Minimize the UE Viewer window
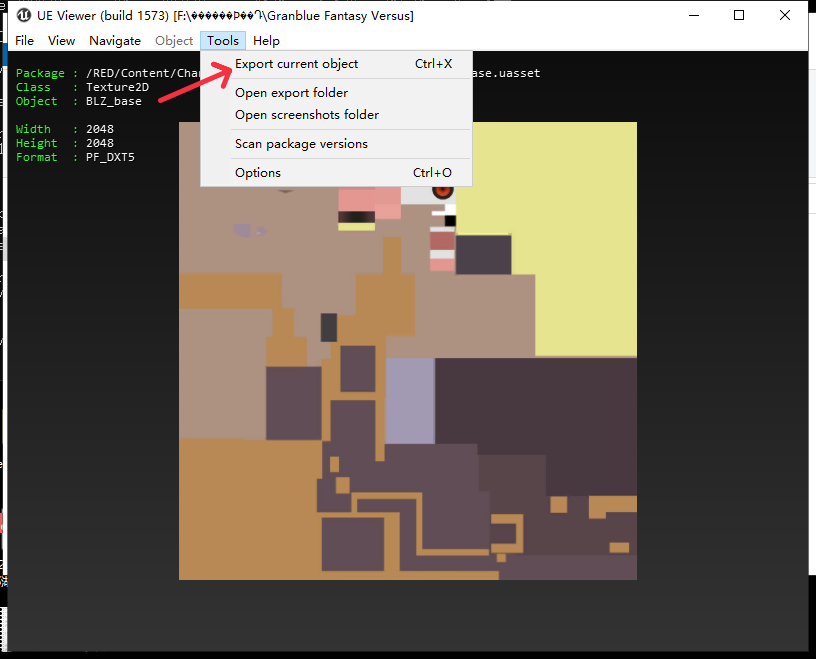816x659 pixels. point(694,16)
